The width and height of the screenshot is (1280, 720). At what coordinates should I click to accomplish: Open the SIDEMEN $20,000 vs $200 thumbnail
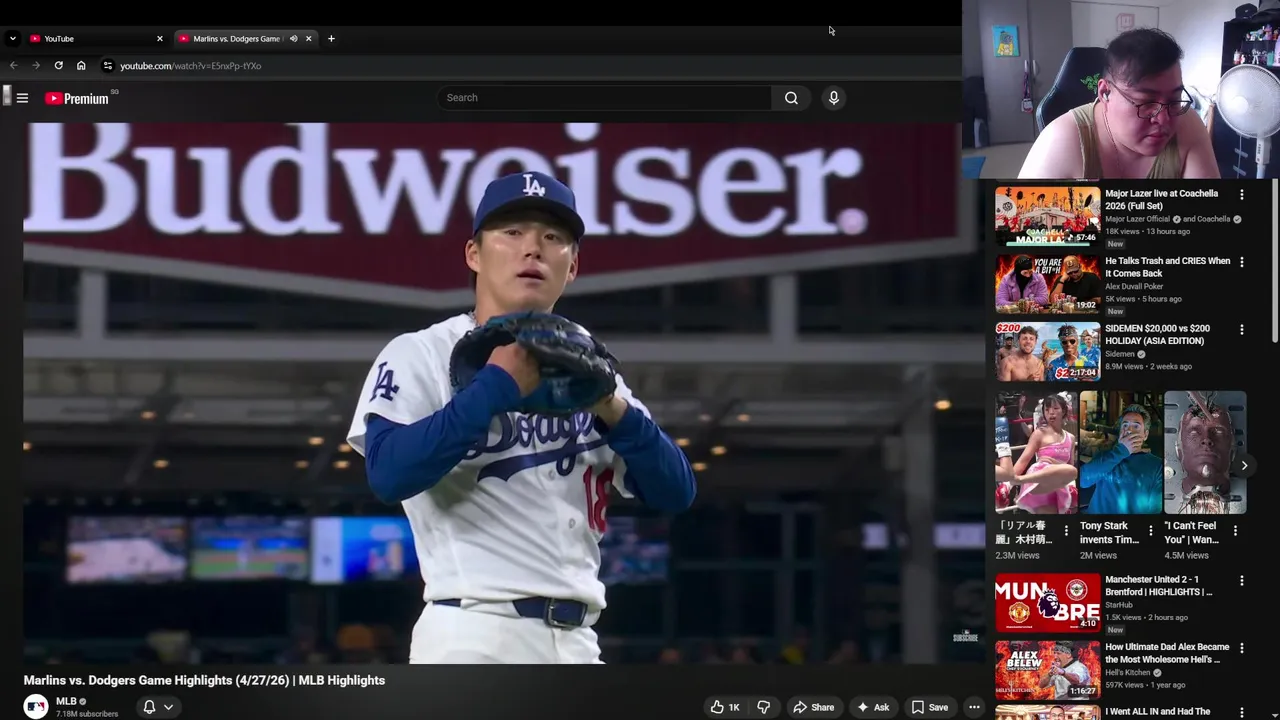(1047, 351)
